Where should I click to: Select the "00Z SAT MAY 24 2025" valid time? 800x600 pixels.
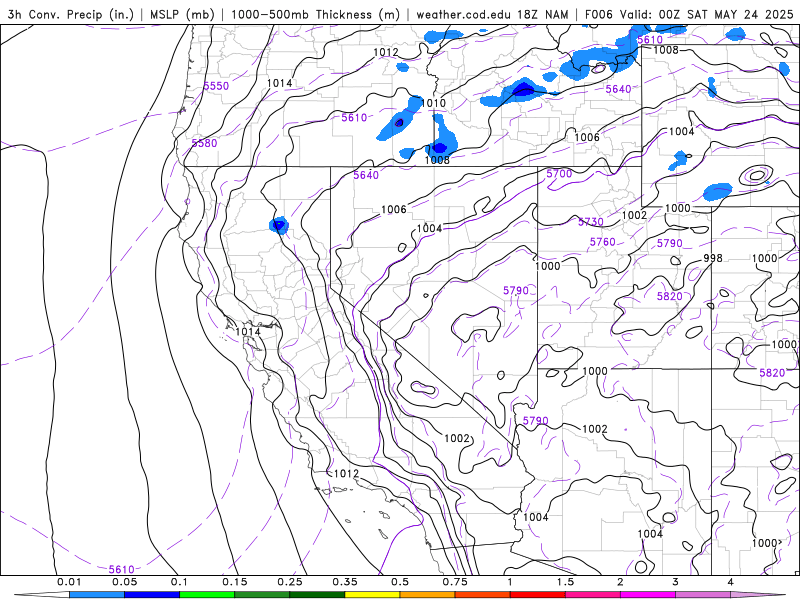click(726, 14)
